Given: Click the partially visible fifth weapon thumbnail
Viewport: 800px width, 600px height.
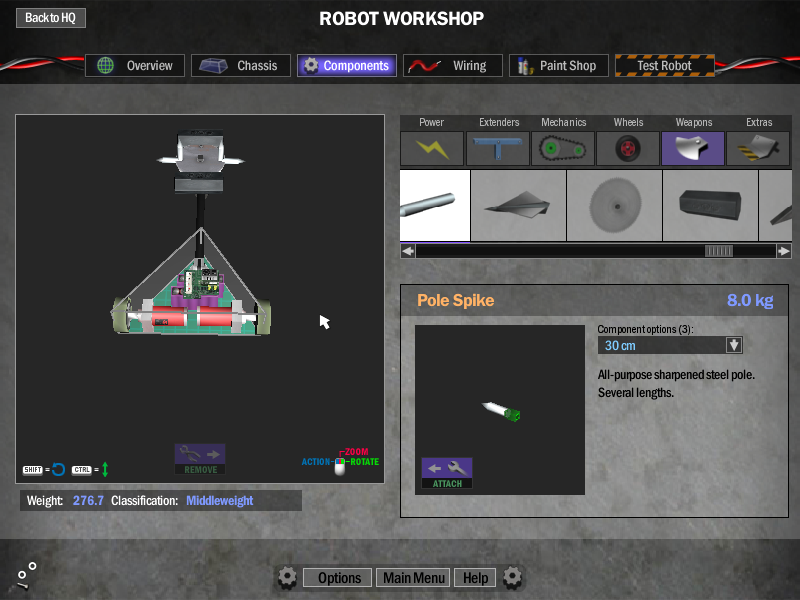Looking at the screenshot, I should click(x=776, y=206).
